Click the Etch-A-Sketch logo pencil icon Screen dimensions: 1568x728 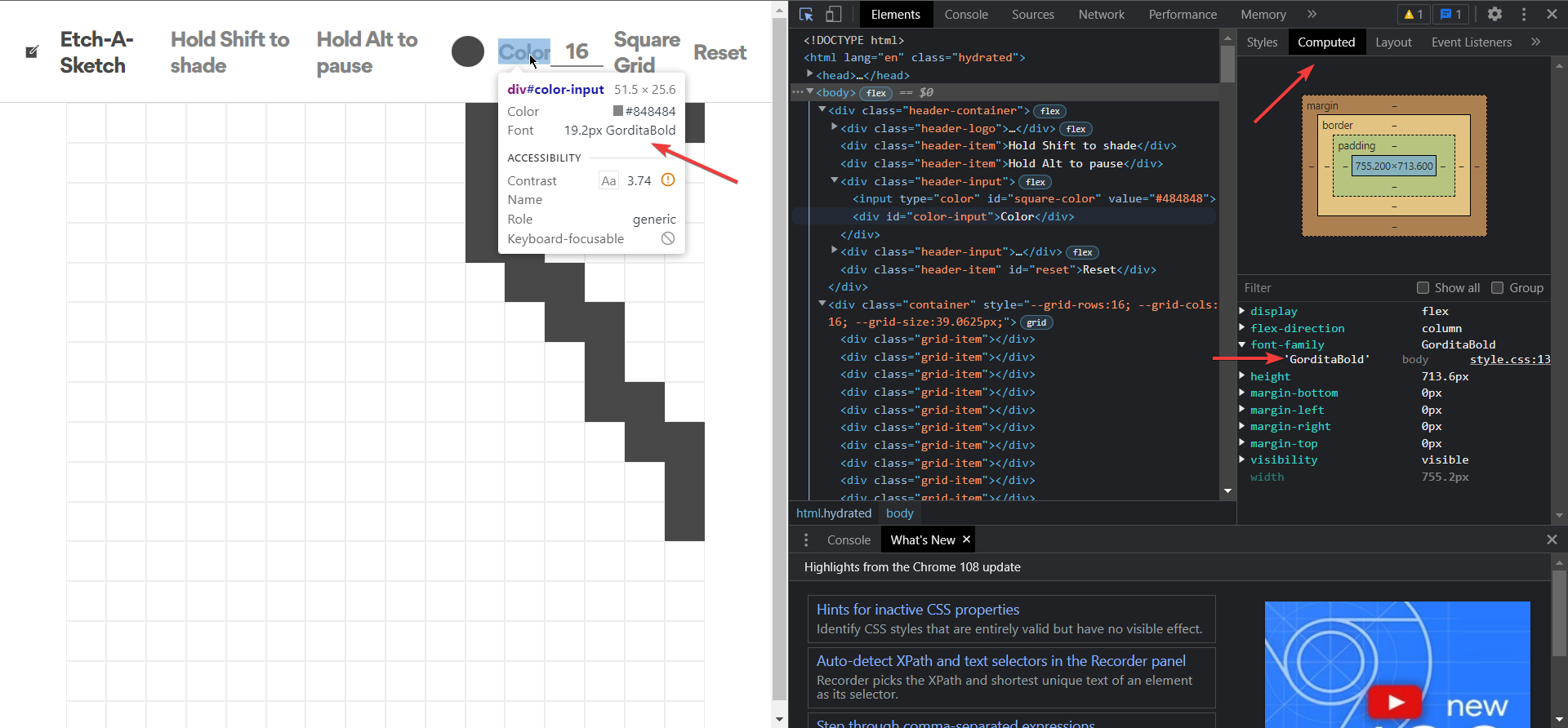coord(32,52)
